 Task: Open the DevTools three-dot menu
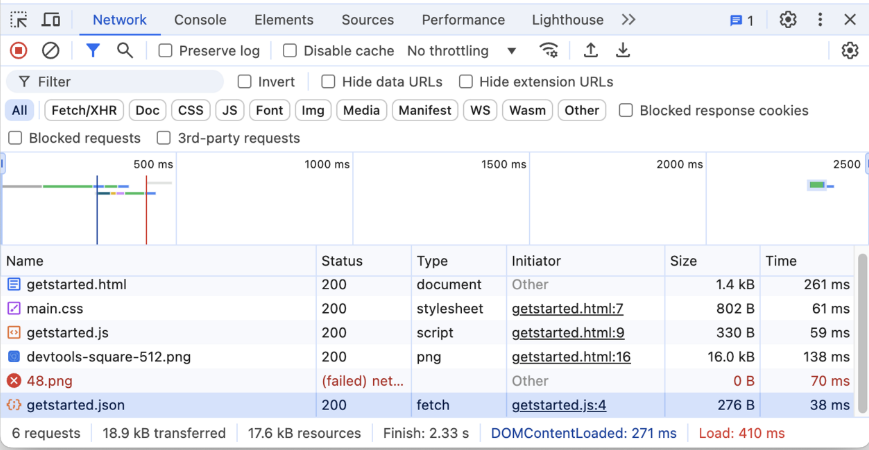coord(820,20)
